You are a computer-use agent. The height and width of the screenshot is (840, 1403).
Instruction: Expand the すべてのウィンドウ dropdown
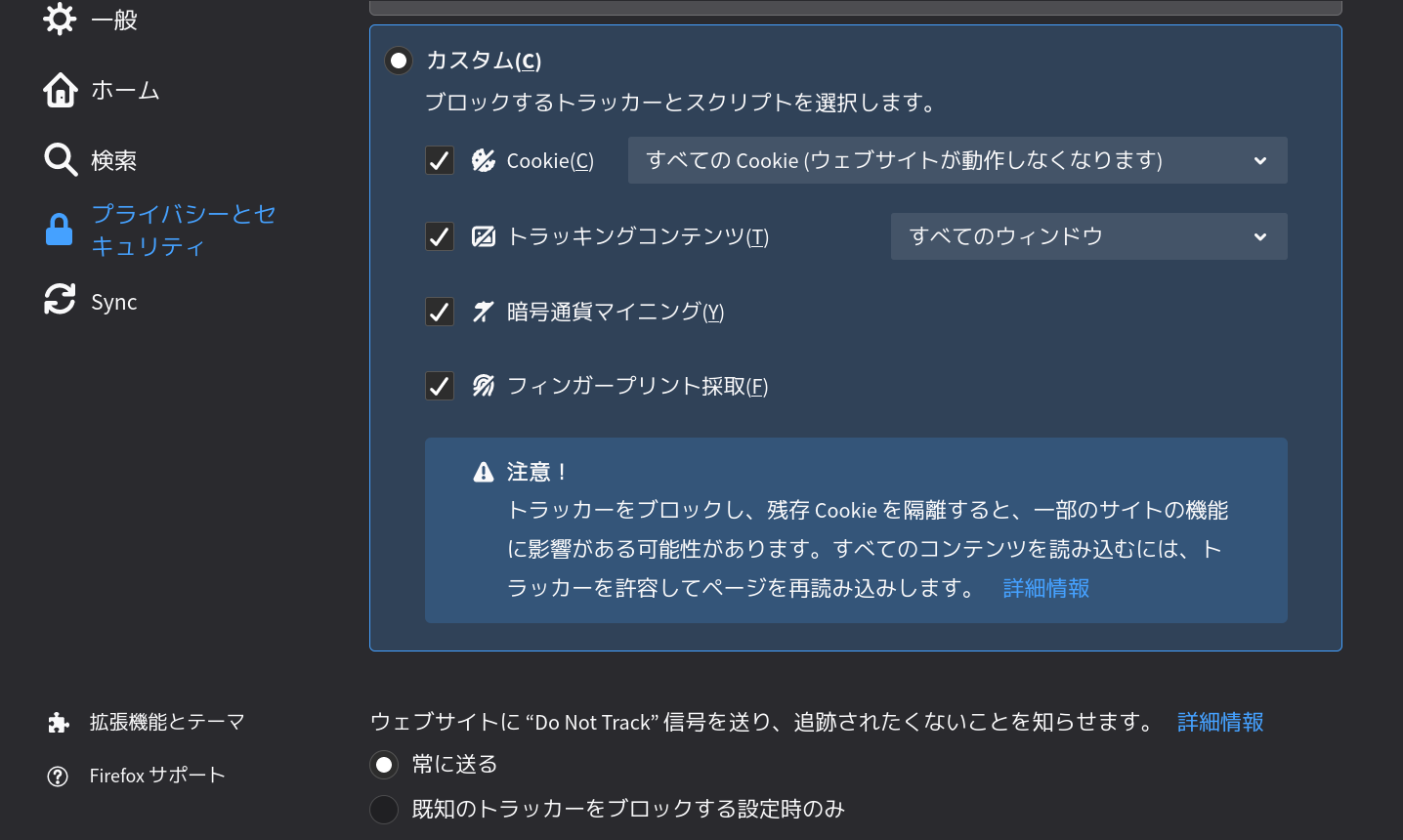(1089, 236)
